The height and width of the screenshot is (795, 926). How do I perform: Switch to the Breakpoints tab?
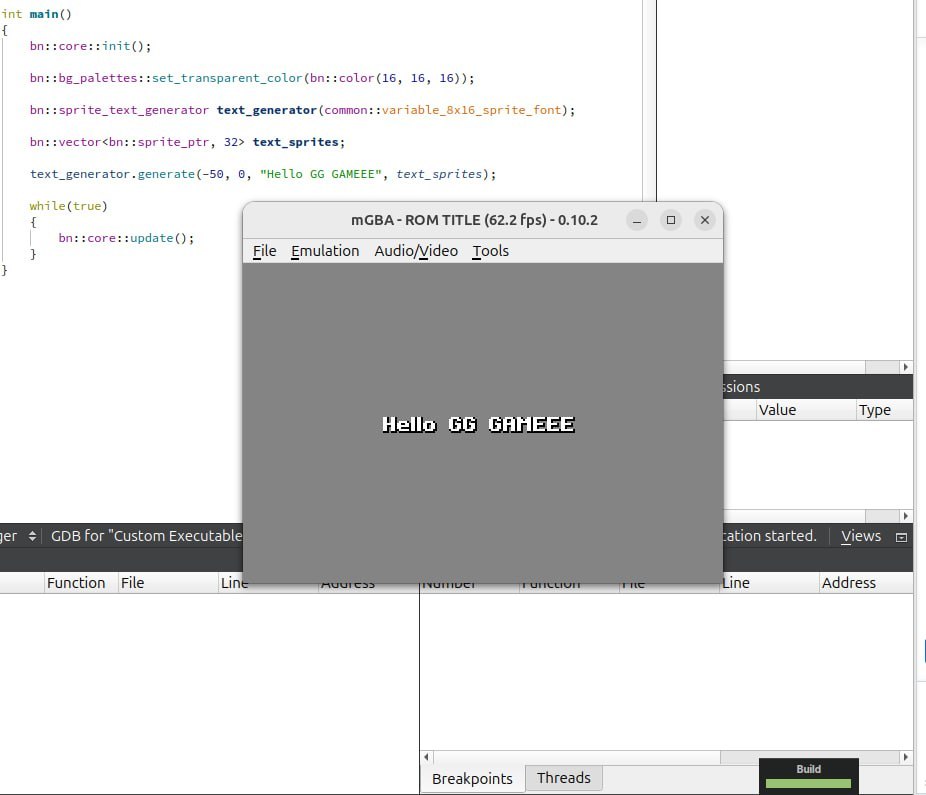click(472, 778)
